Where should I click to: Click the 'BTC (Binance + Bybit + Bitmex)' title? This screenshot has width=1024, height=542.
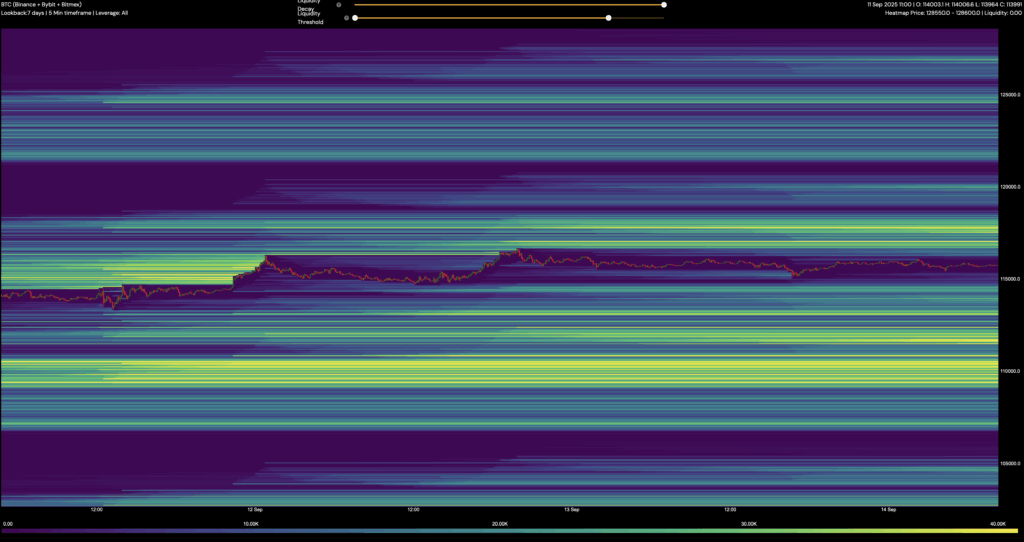(41, 5)
